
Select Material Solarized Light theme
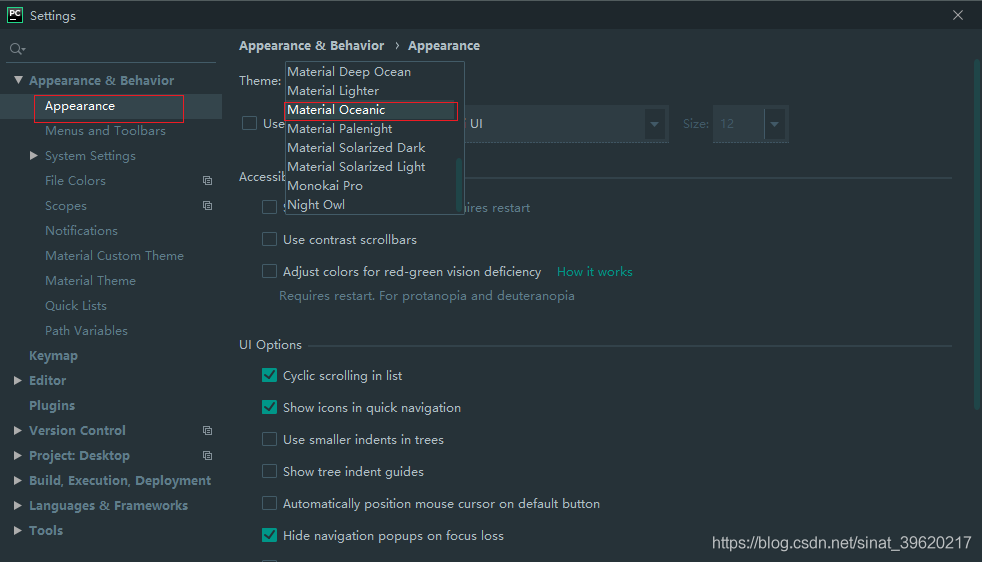click(x=371, y=167)
